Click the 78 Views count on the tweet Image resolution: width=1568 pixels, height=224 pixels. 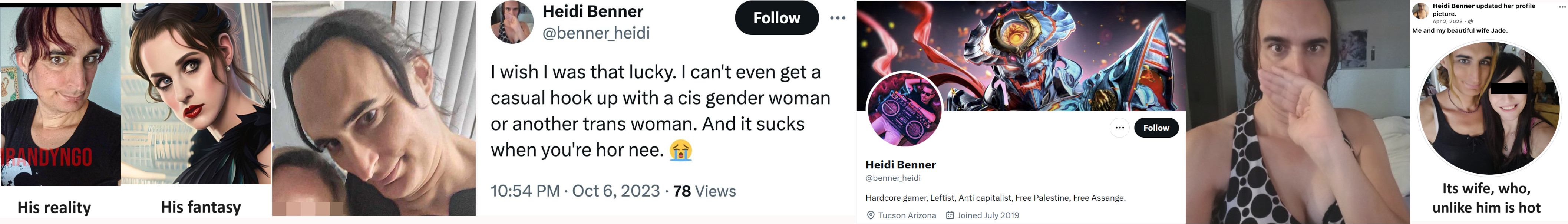[x=704, y=191]
